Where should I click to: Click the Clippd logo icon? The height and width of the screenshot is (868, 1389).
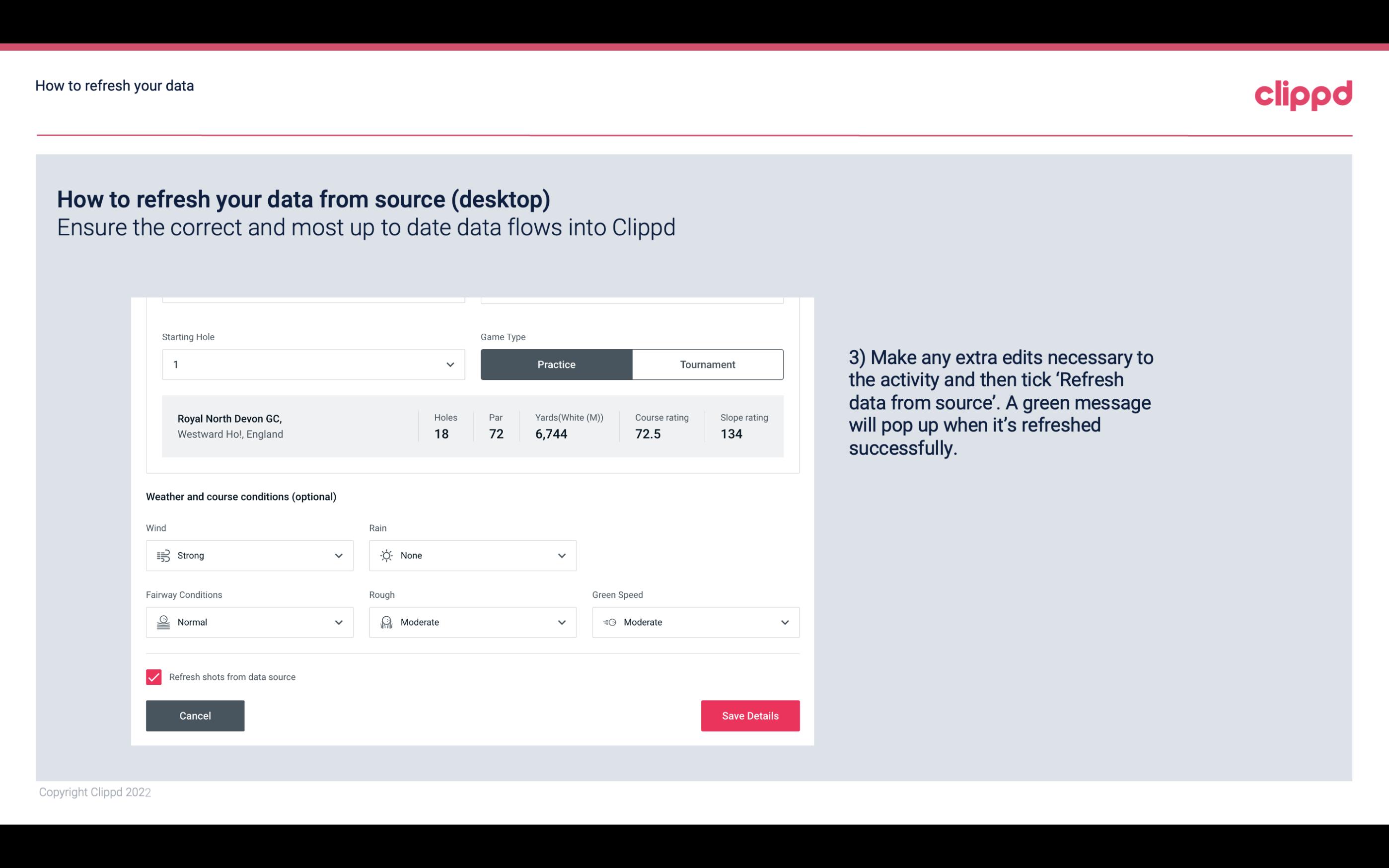point(1303,93)
